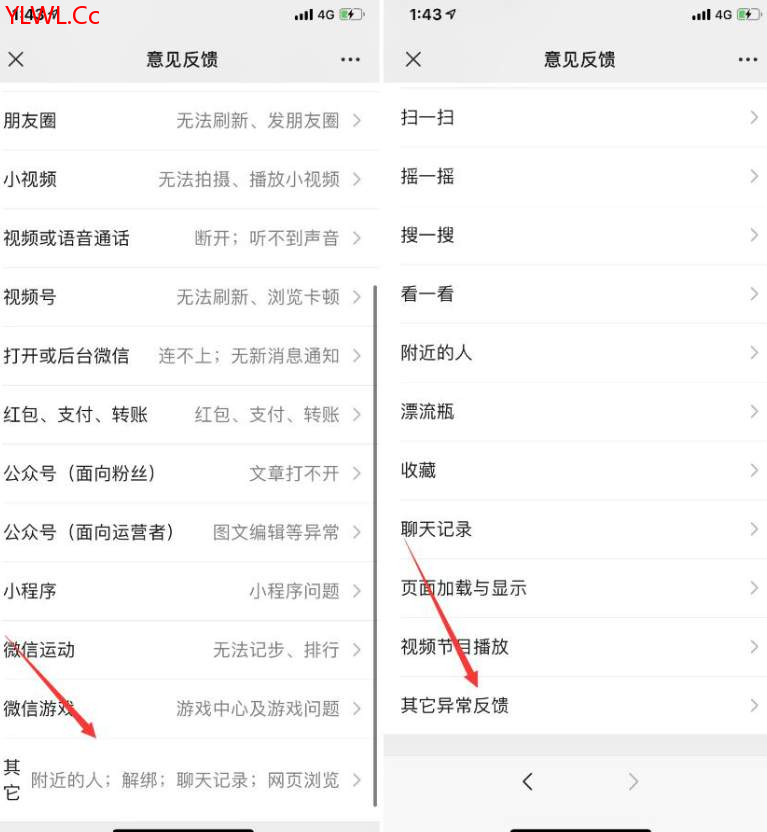Click 小程序问题 description text
The image size is (767, 832).
294,591
